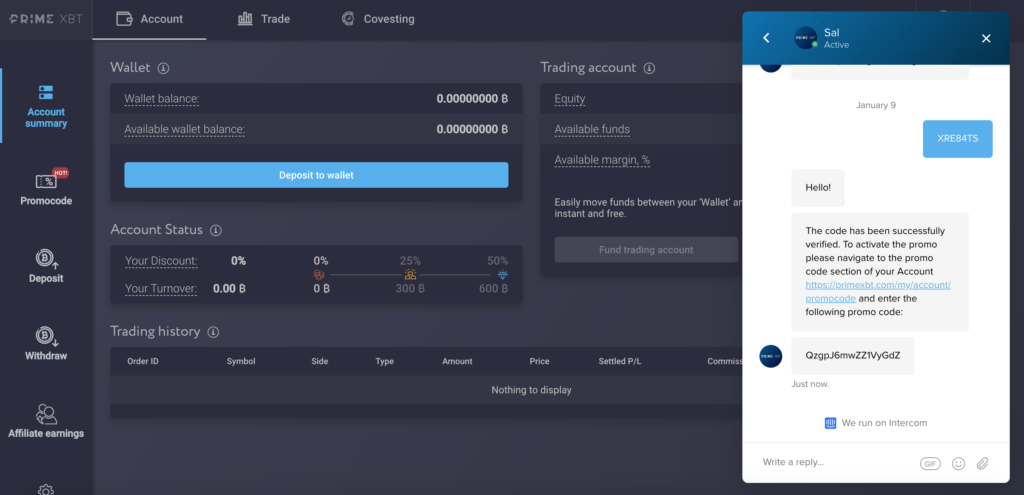Click the Hello! message bubble

(818, 188)
